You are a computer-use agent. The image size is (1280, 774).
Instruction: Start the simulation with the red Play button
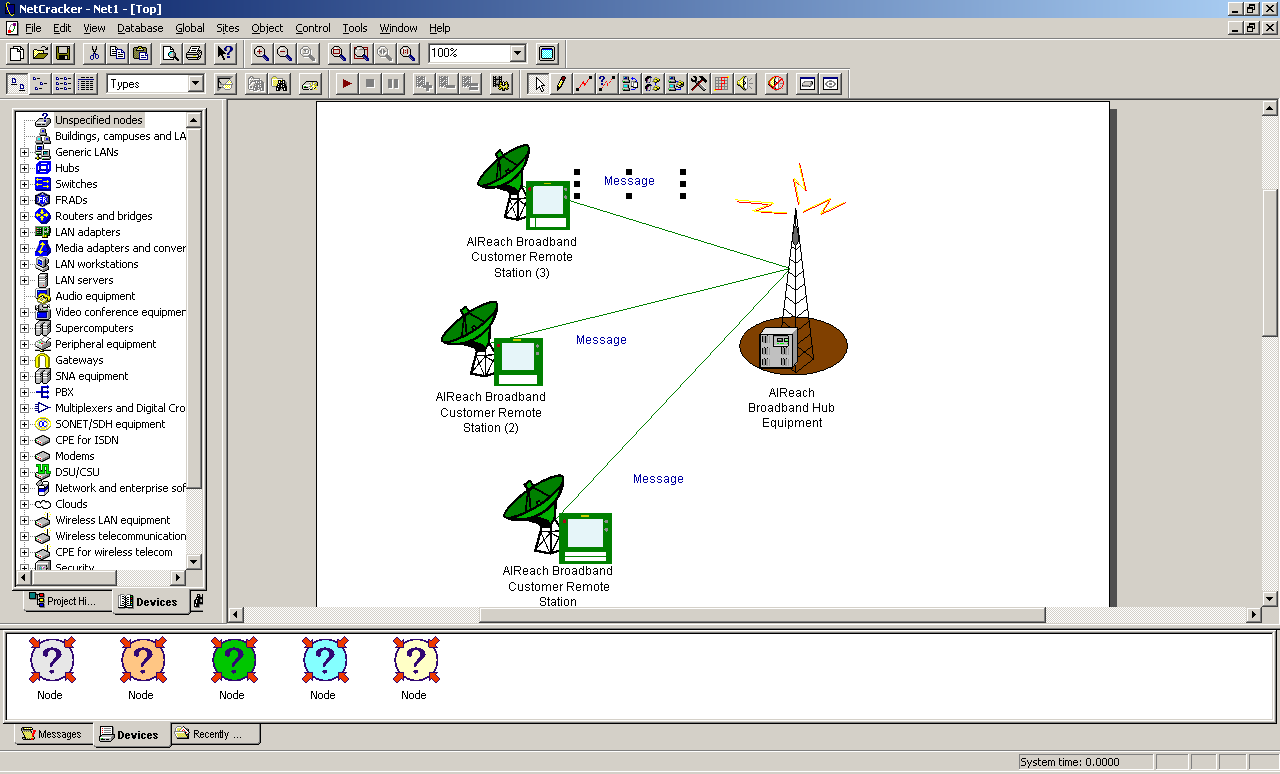coord(347,84)
